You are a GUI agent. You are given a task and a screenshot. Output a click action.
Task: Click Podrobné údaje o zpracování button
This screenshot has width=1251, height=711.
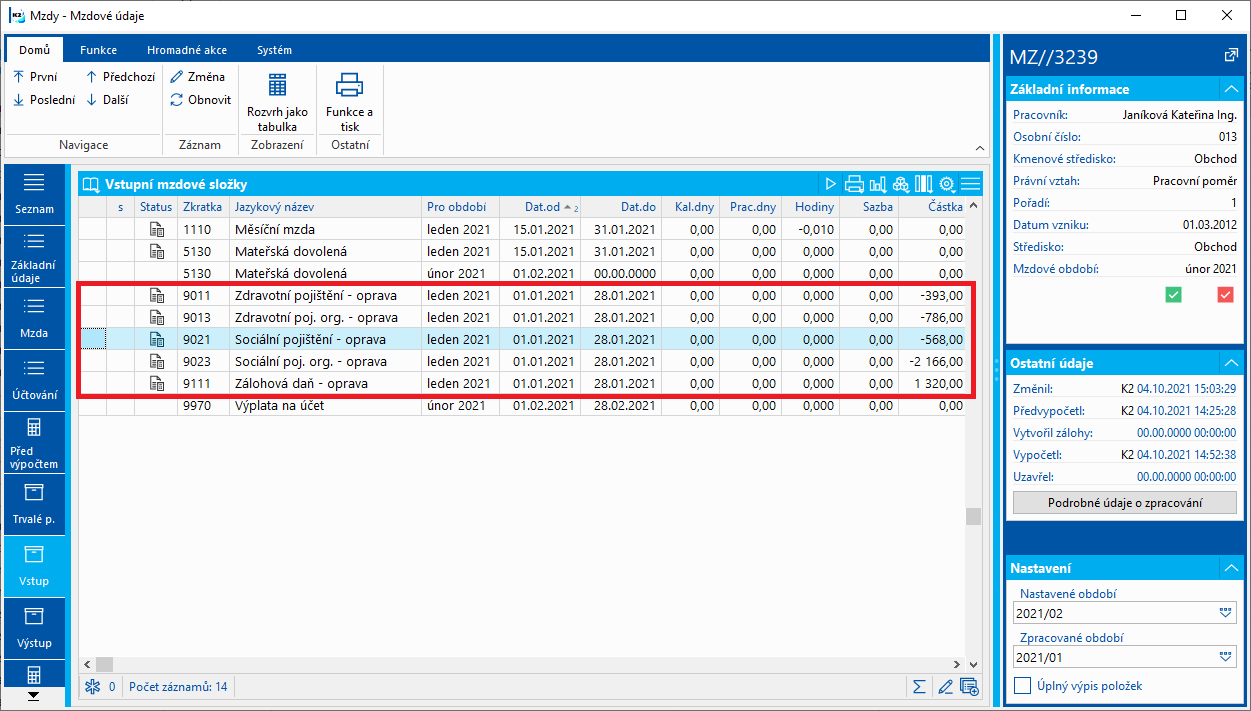tap(1125, 503)
